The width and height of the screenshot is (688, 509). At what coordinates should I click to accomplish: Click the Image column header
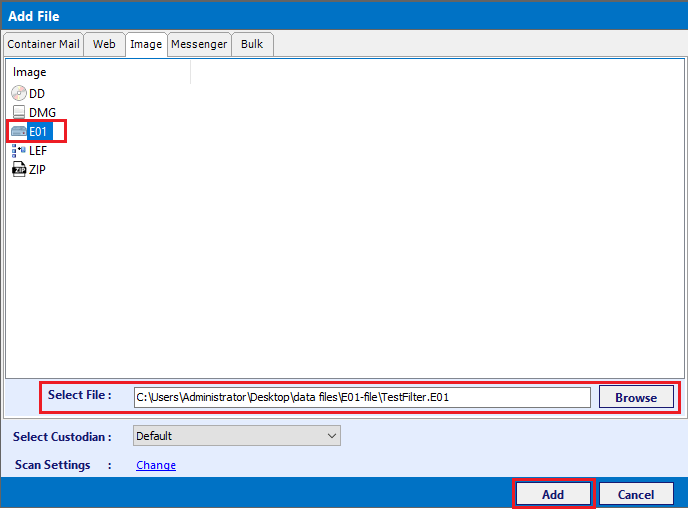pyautogui.click(x=97, y=72)
